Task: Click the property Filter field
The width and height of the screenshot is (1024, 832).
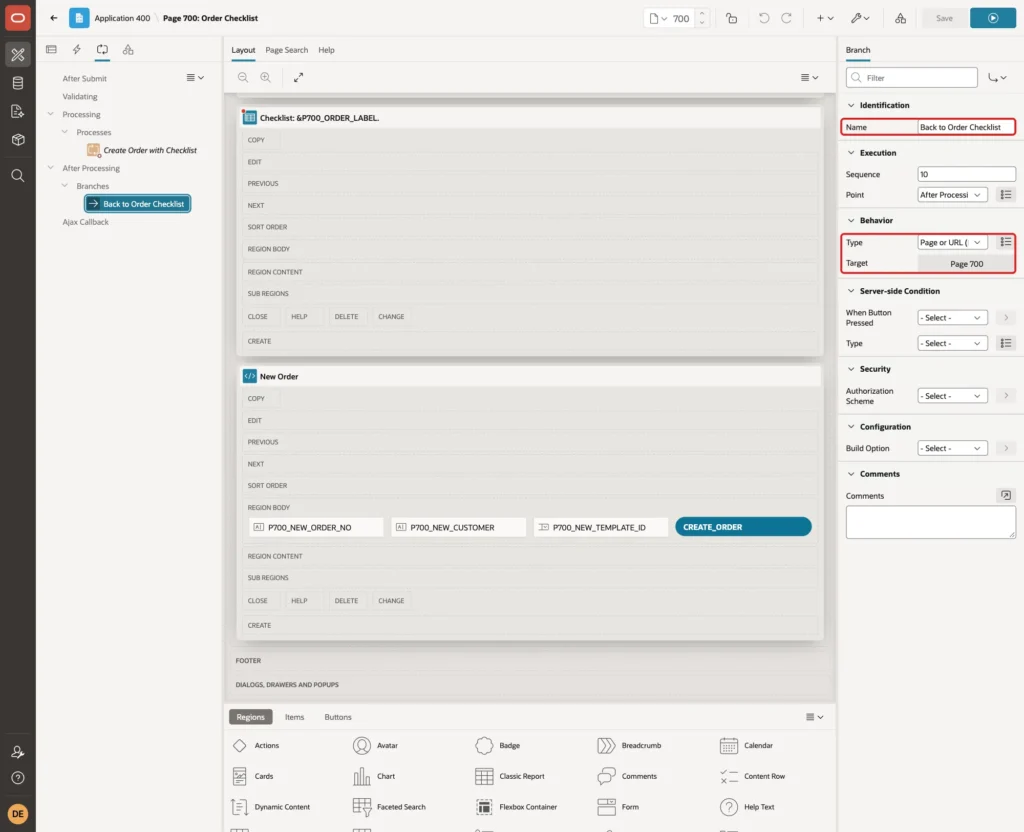Action: (x=912, y=78)
